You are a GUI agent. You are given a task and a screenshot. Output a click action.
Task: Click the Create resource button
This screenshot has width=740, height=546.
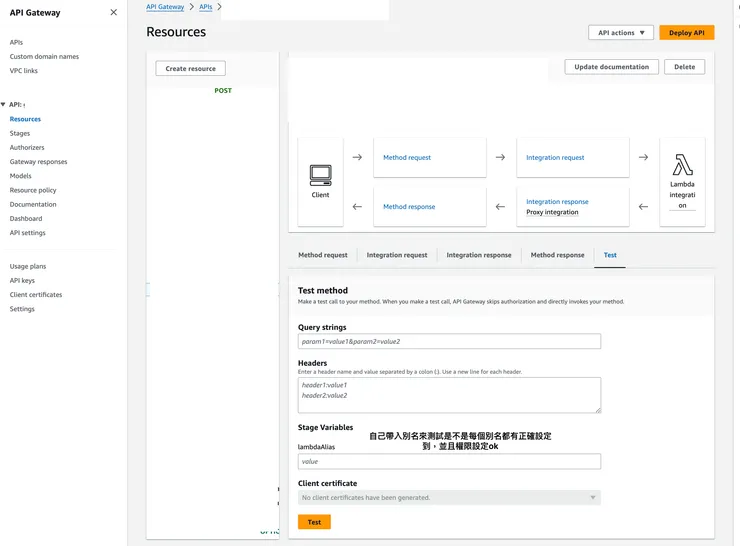click(190, 68)
